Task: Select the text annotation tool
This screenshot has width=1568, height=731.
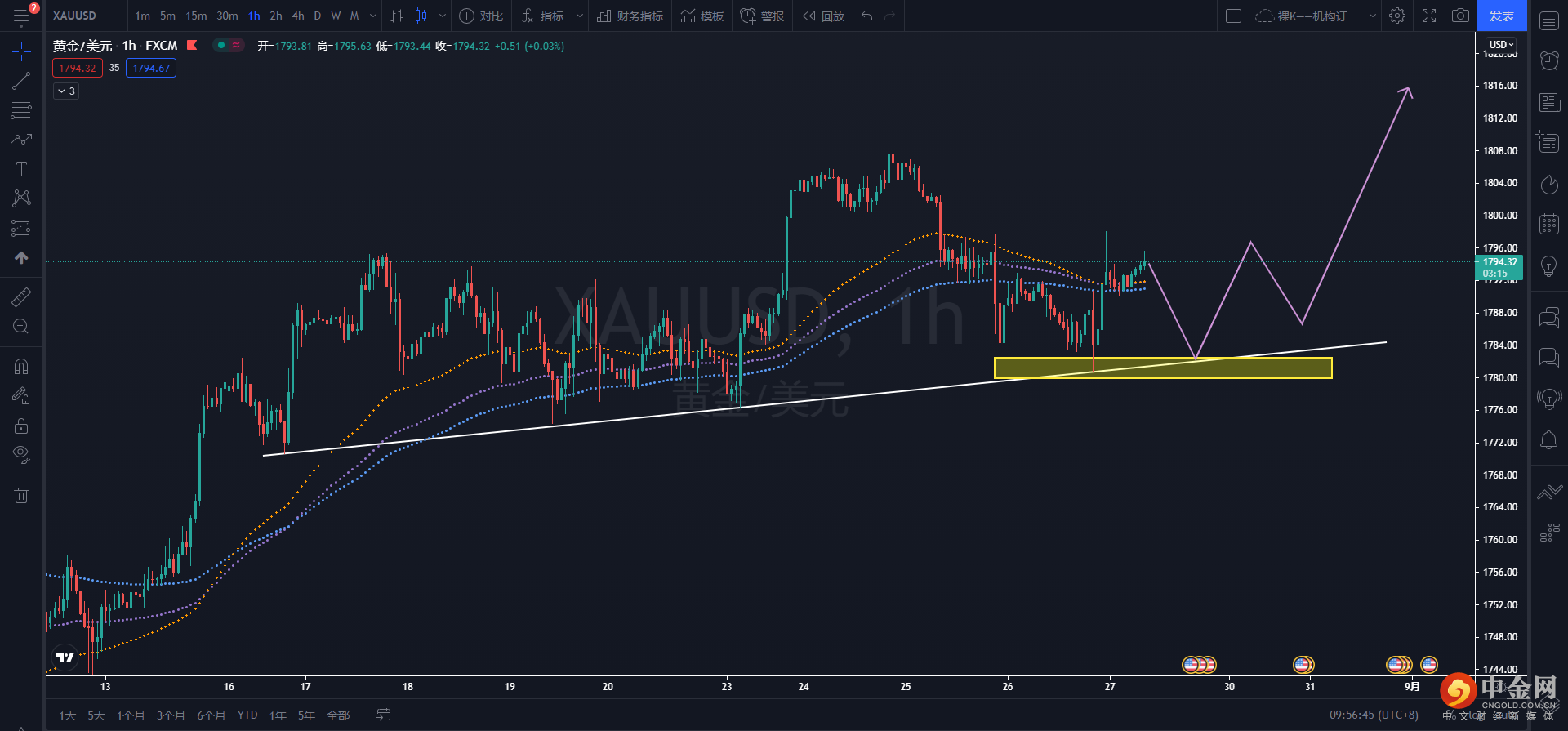Action: [21, 169]
